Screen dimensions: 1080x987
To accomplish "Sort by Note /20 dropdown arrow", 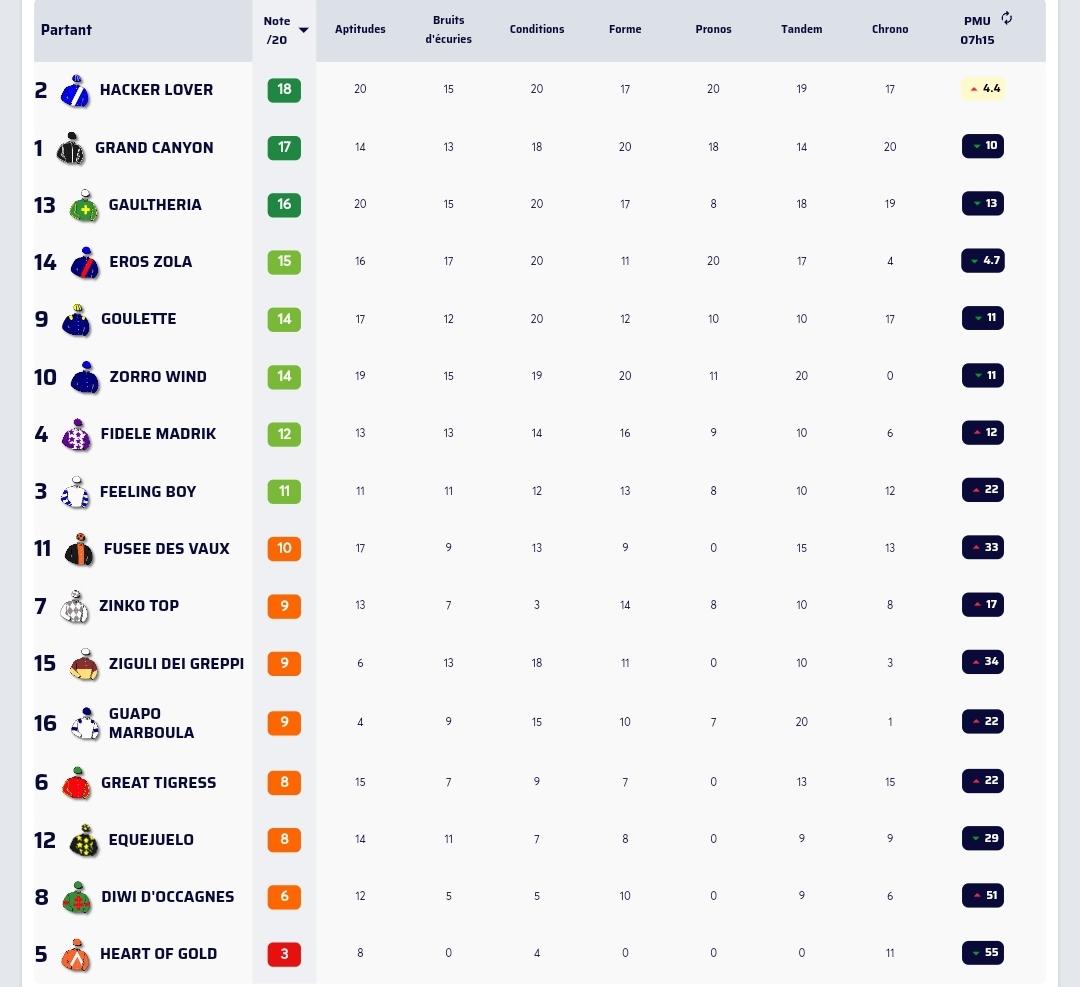I will pos(304,30).
